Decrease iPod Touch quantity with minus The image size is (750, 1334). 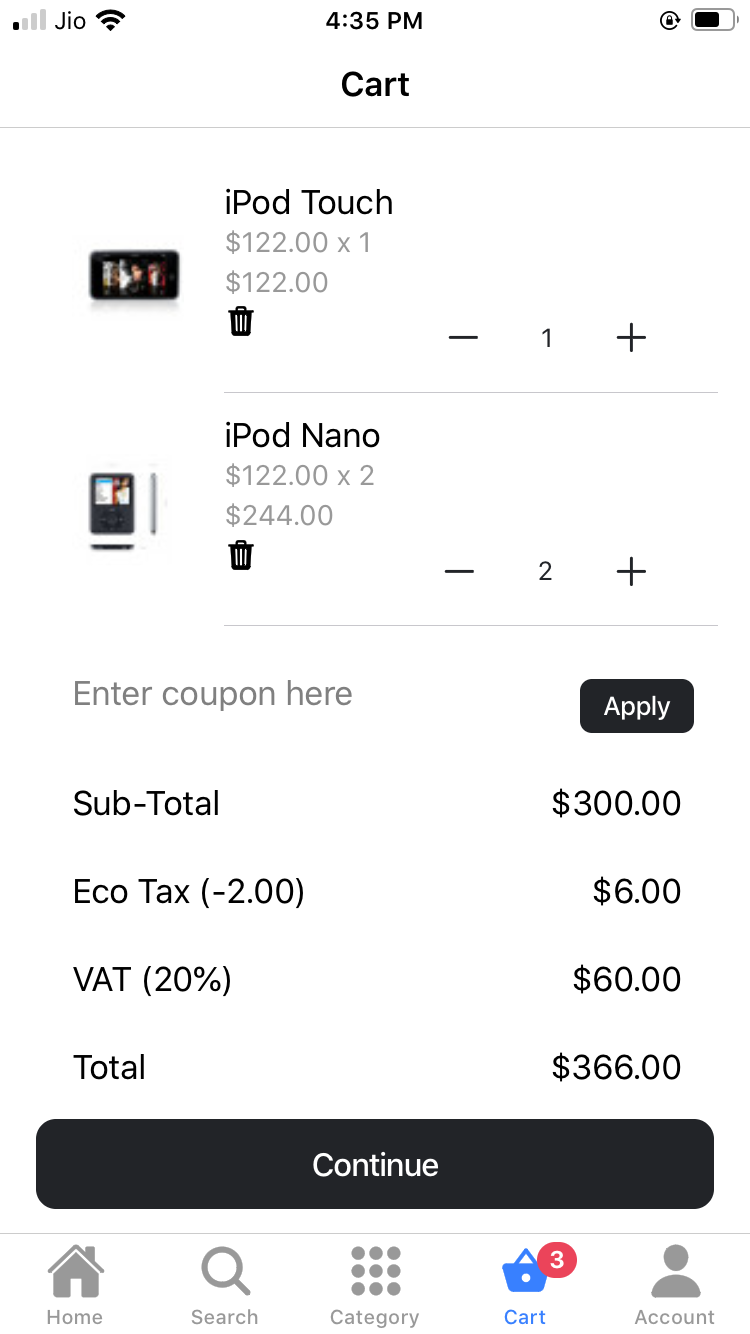coord(463,338)
